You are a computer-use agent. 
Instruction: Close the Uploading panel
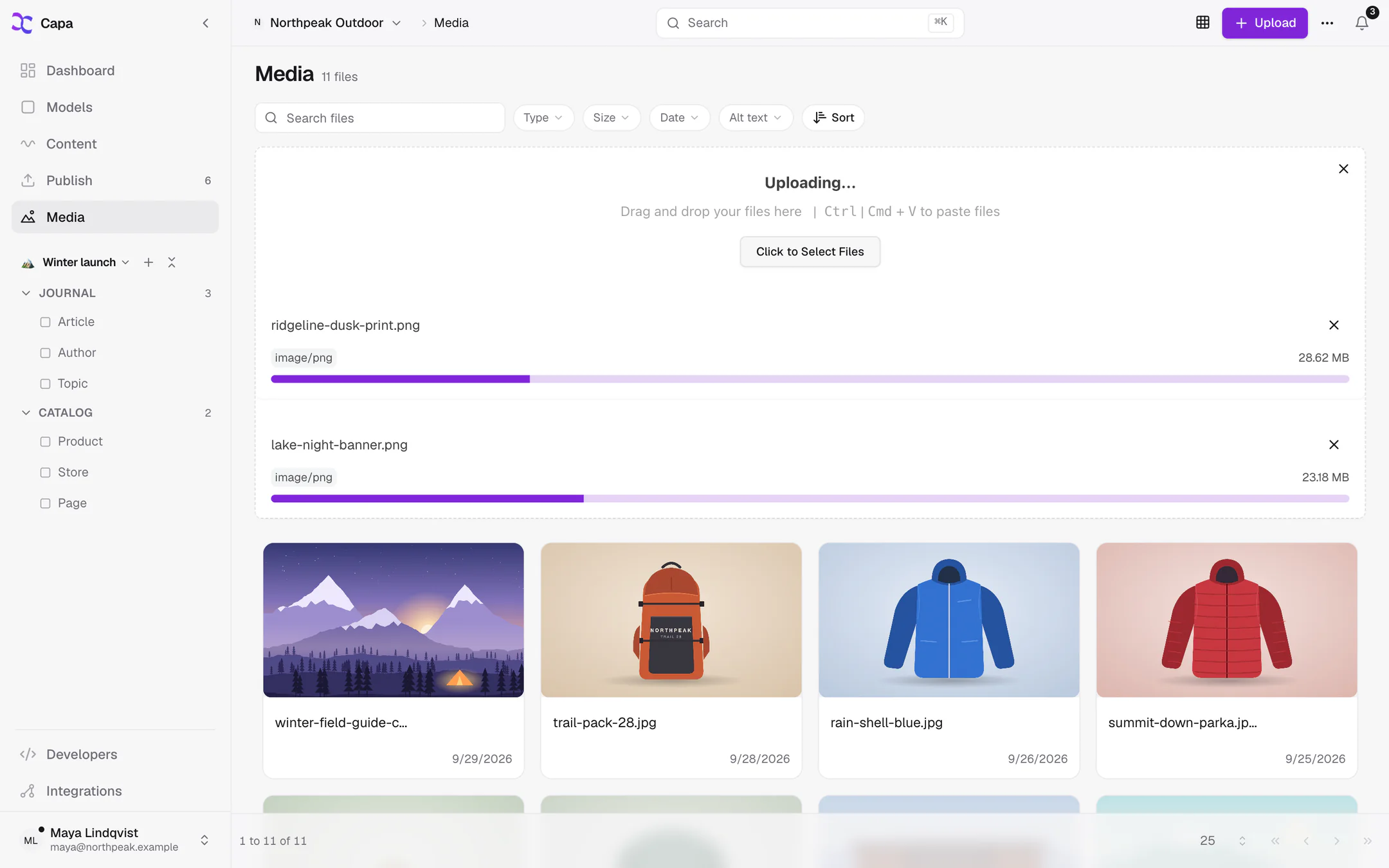pos(1343,169)
